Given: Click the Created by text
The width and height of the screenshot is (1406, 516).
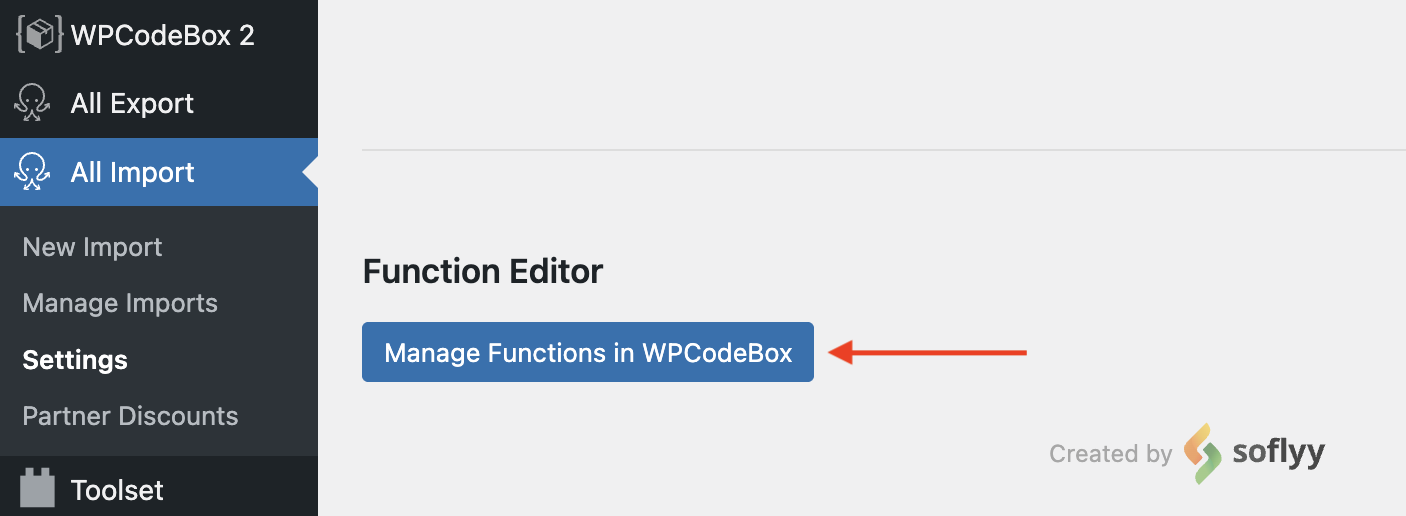Looking at the screenshot, I should coord(1110,454).
